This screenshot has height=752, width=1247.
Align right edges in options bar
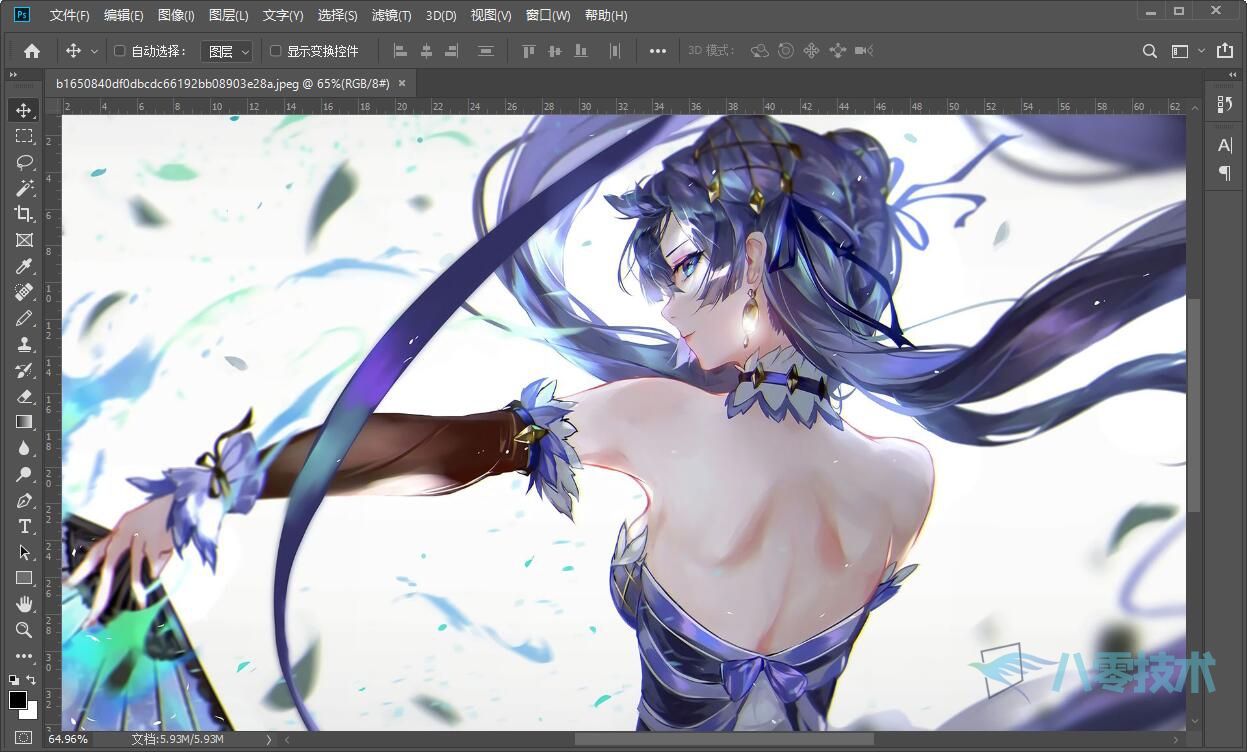pyautogui.click(x=451, y=51)
